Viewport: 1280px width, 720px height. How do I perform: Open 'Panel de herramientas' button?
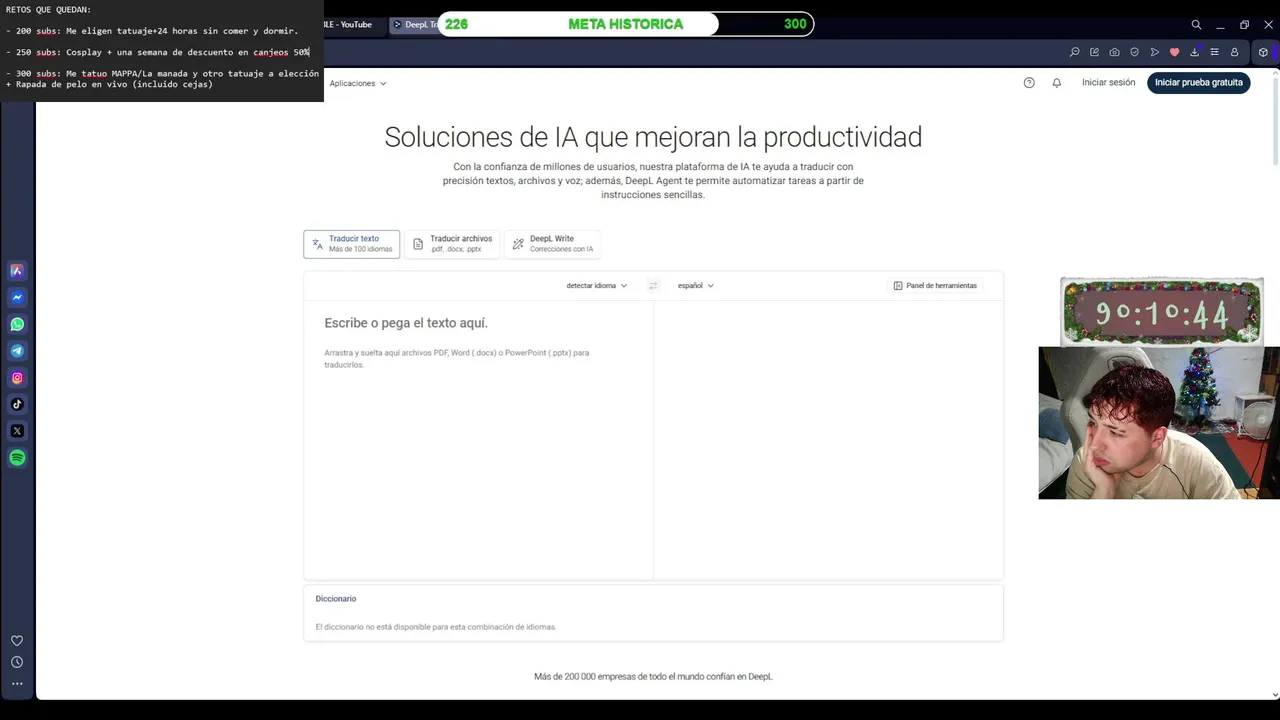[x=935, y=286]
